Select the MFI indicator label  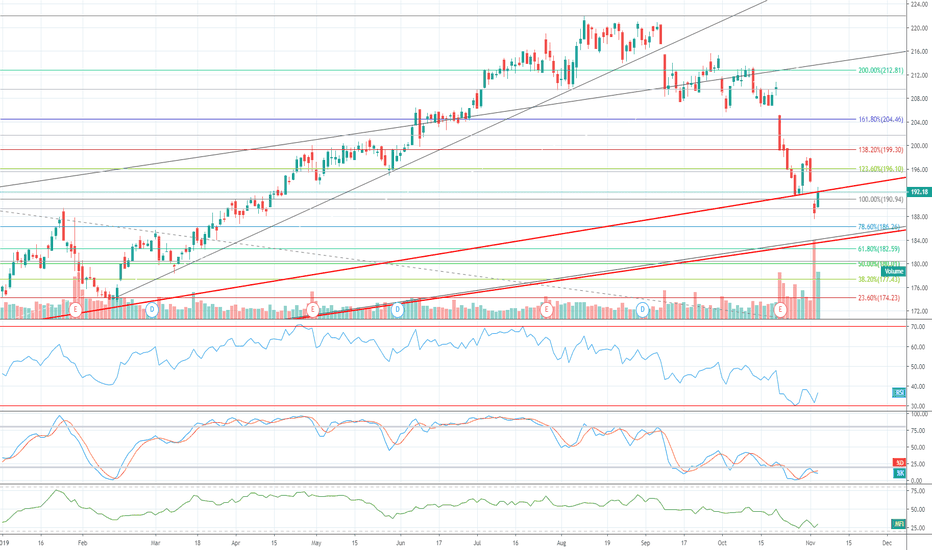tap(899, 524)
